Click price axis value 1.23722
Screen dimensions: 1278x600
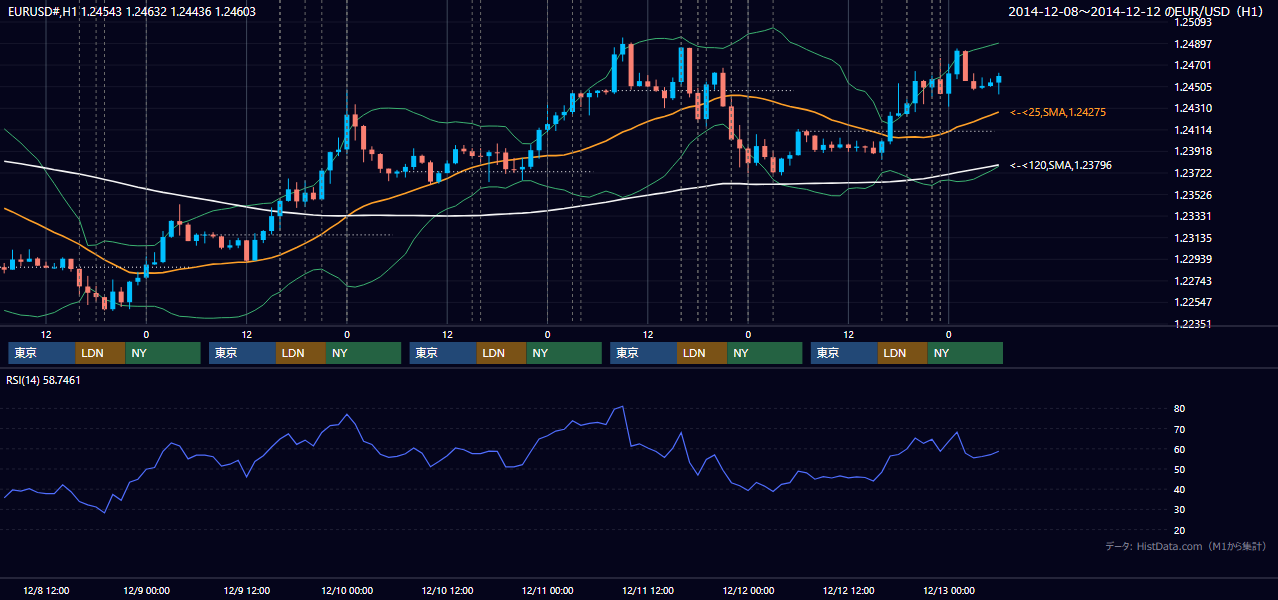1192,173
